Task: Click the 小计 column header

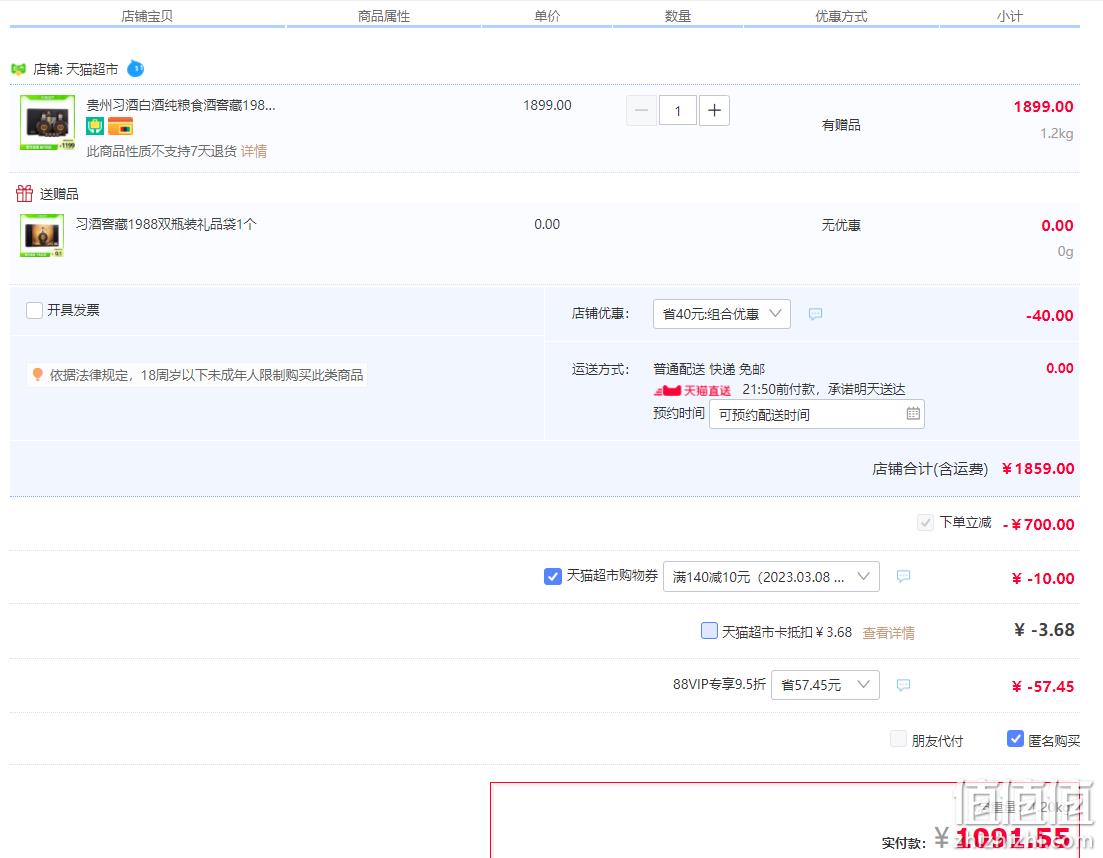Action: point(1009,16)
